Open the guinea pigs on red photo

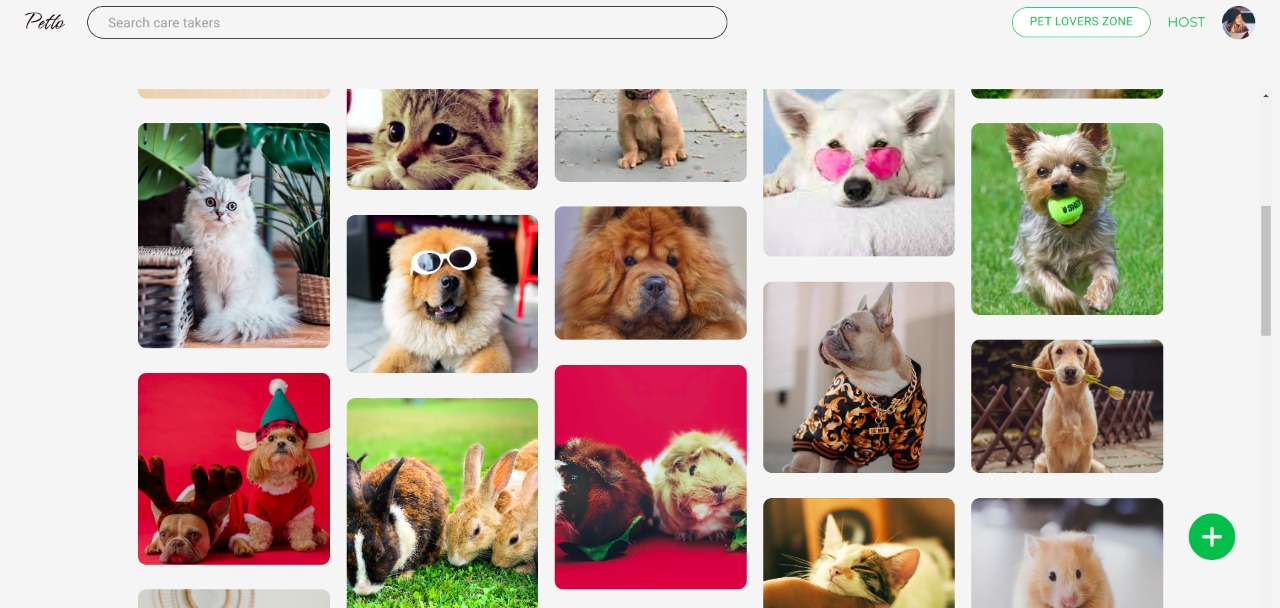click(x=651, y=477)
